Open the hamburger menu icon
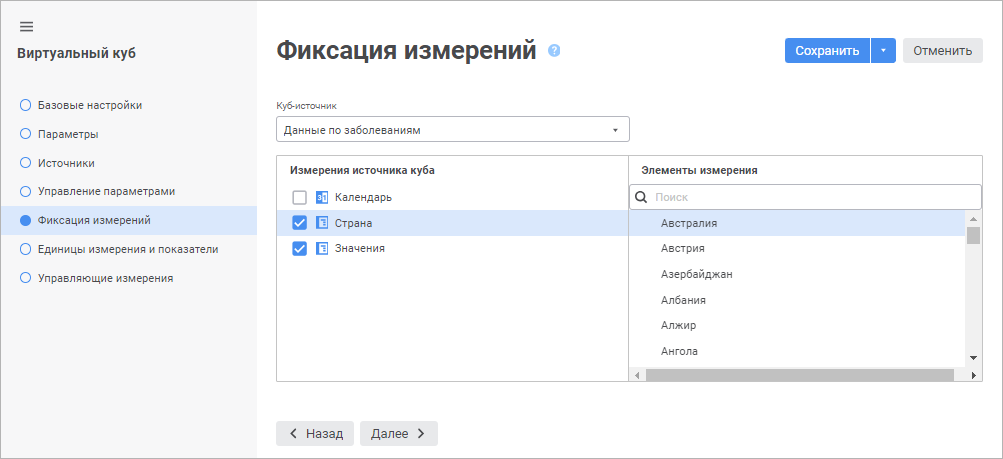Image resolution: width=1003 pixels, height=459 pixels. coord(27,26)
